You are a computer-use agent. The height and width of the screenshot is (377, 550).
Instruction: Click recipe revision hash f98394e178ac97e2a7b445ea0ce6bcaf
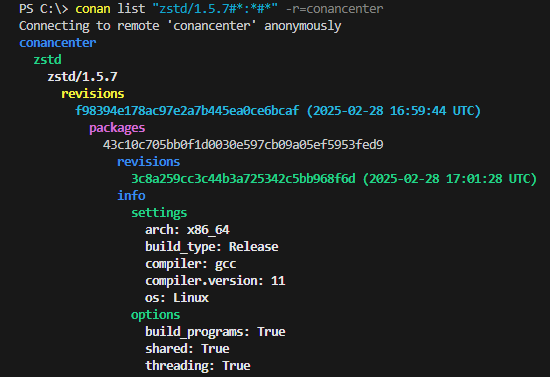point(187,110)
